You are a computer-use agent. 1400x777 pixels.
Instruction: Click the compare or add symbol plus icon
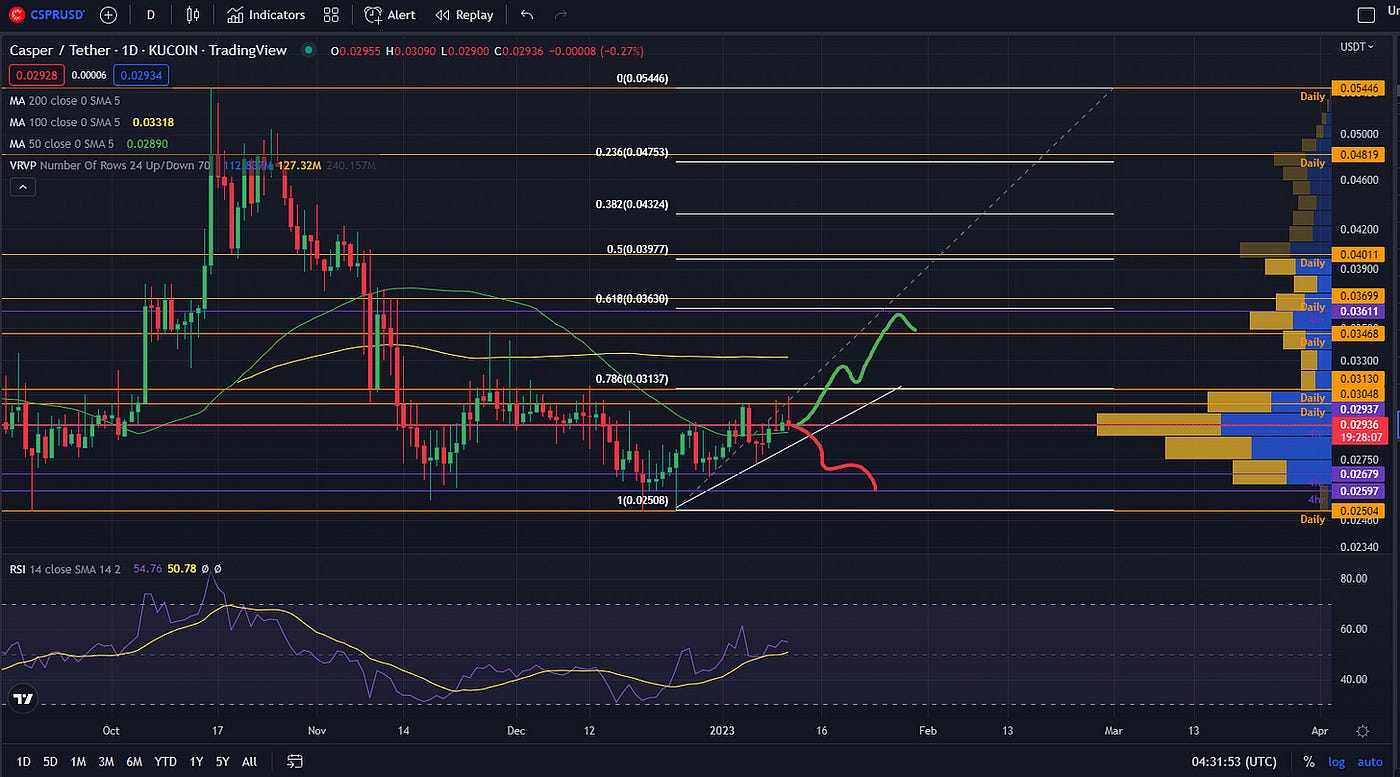click(108, 15)
